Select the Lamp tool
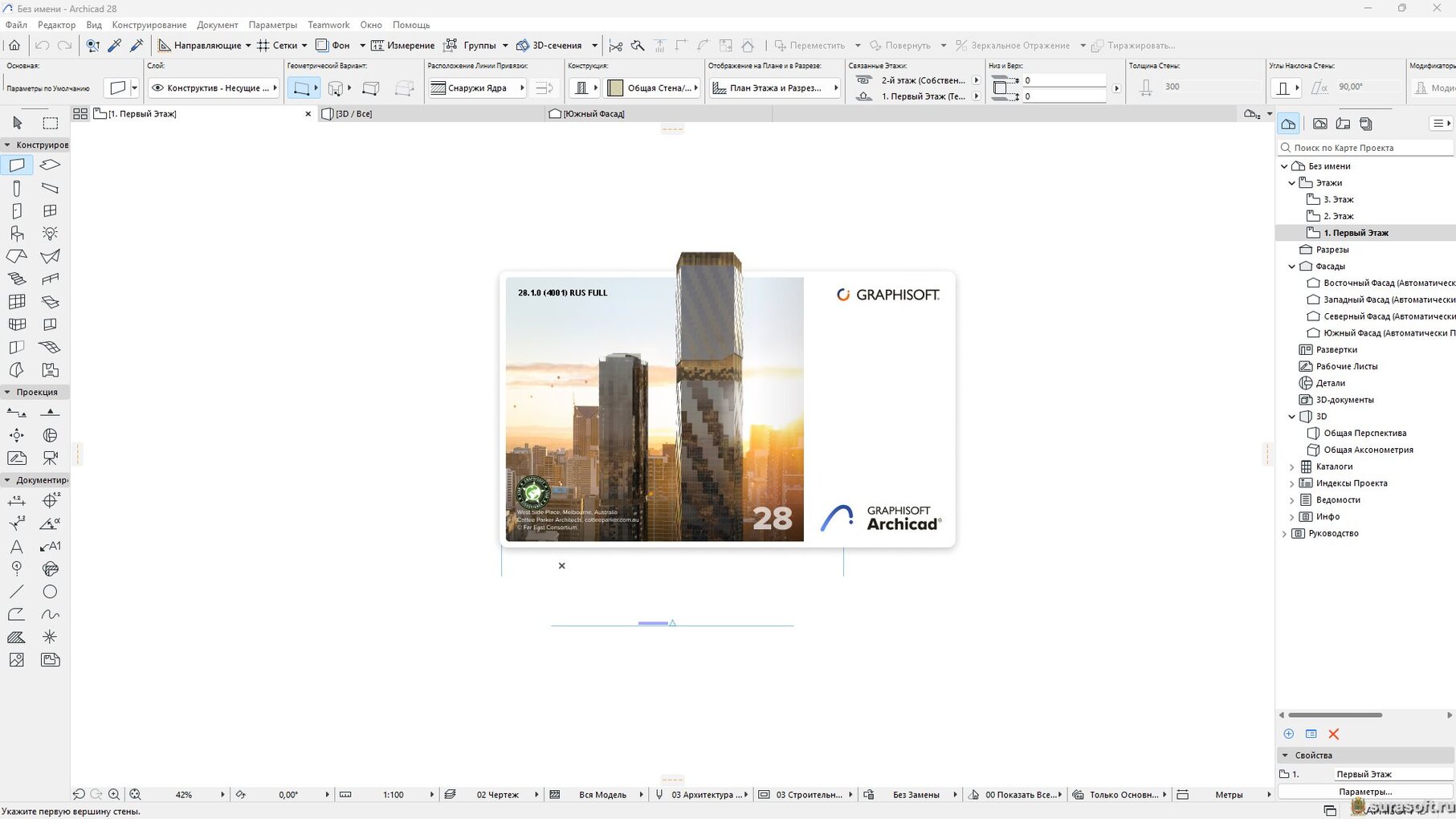 click(x=50, y=234)
